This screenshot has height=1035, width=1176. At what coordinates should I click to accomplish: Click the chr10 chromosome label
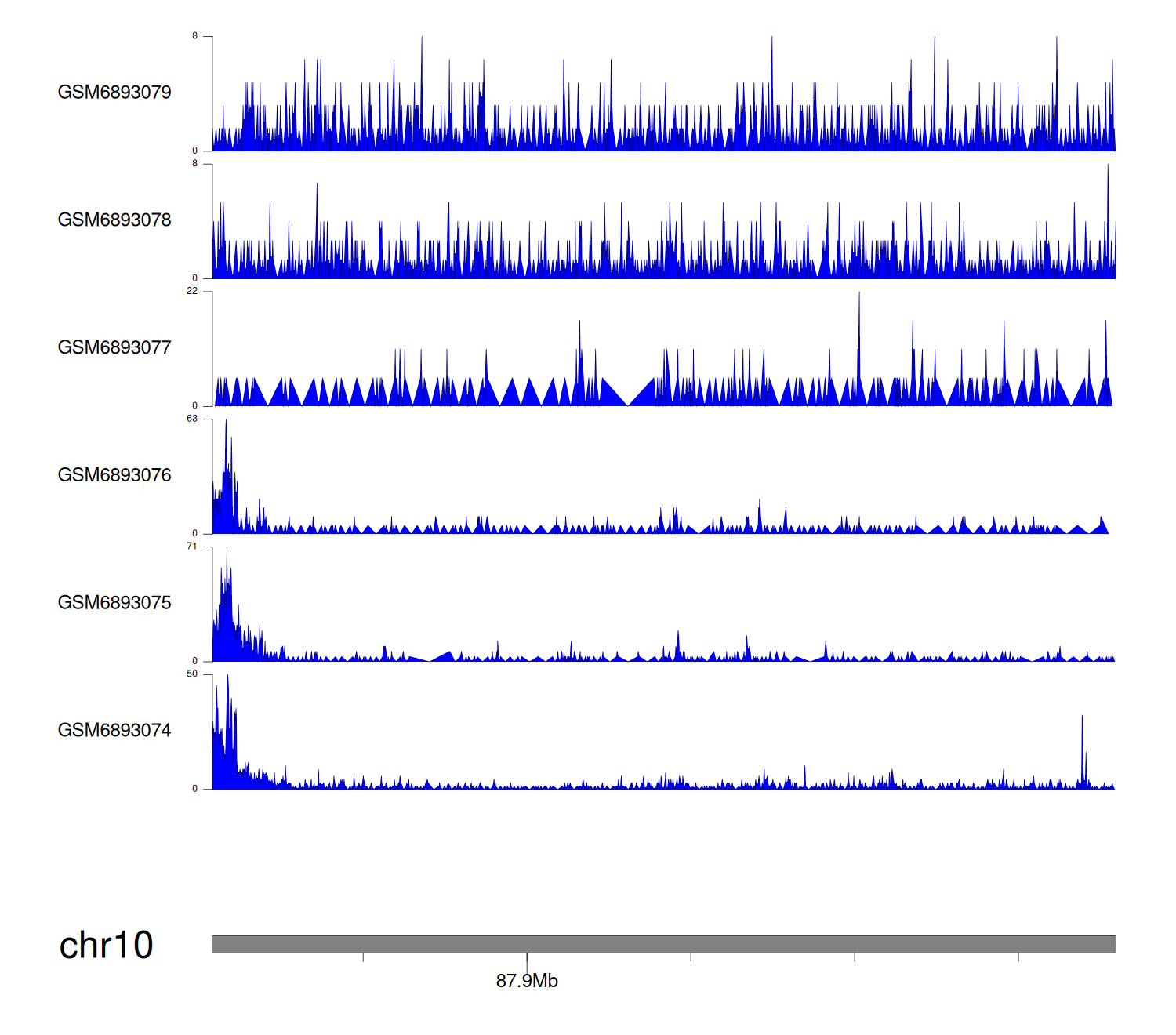click(x=106, y=945)
